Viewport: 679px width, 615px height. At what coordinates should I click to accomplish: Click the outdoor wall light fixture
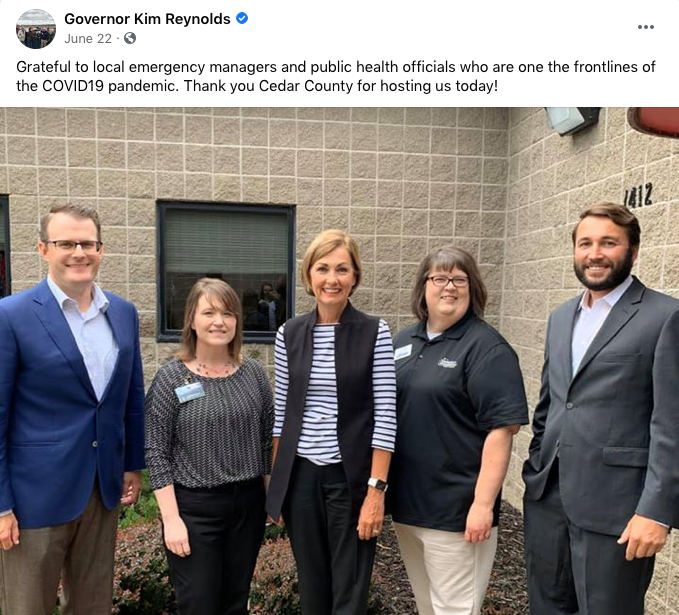coord(572,120)
